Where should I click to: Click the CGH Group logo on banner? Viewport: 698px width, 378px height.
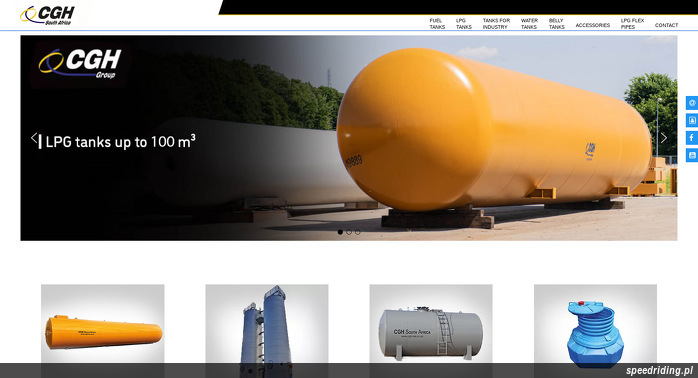click(80, 64)
